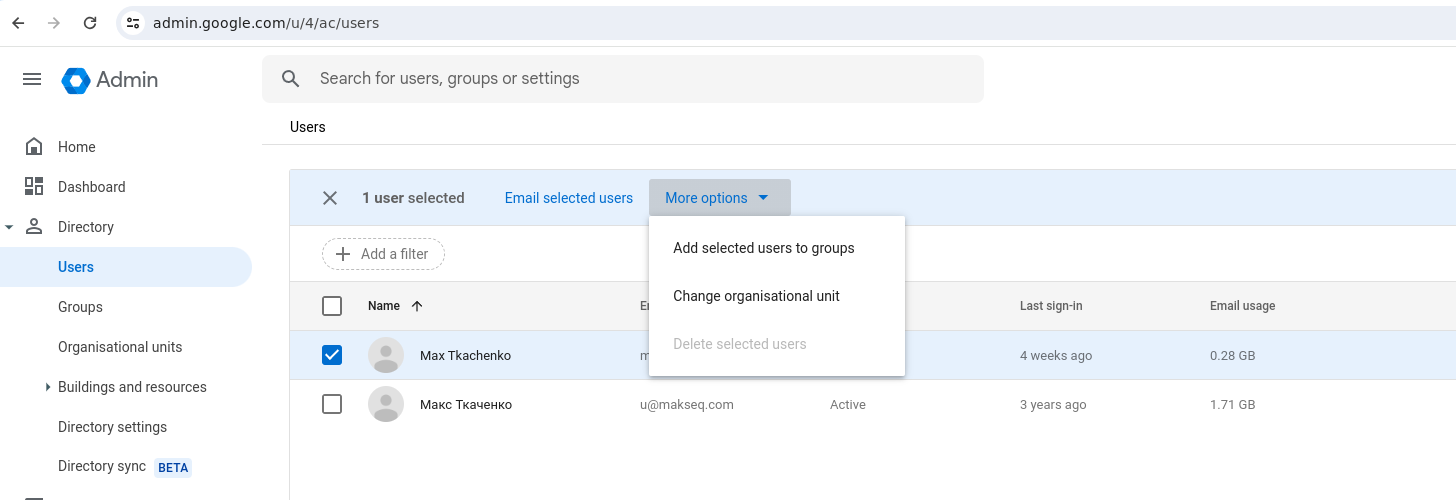
Task: Reload the page in browser
Action: point(90,22)
